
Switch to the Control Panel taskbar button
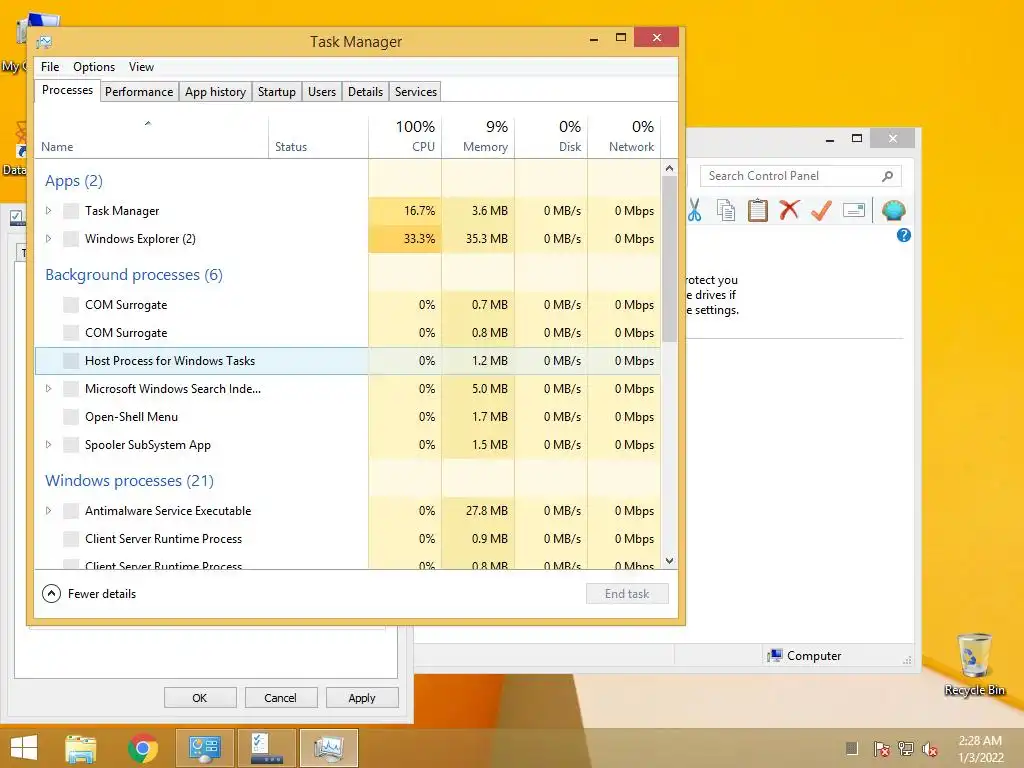[x=205, y=748]
